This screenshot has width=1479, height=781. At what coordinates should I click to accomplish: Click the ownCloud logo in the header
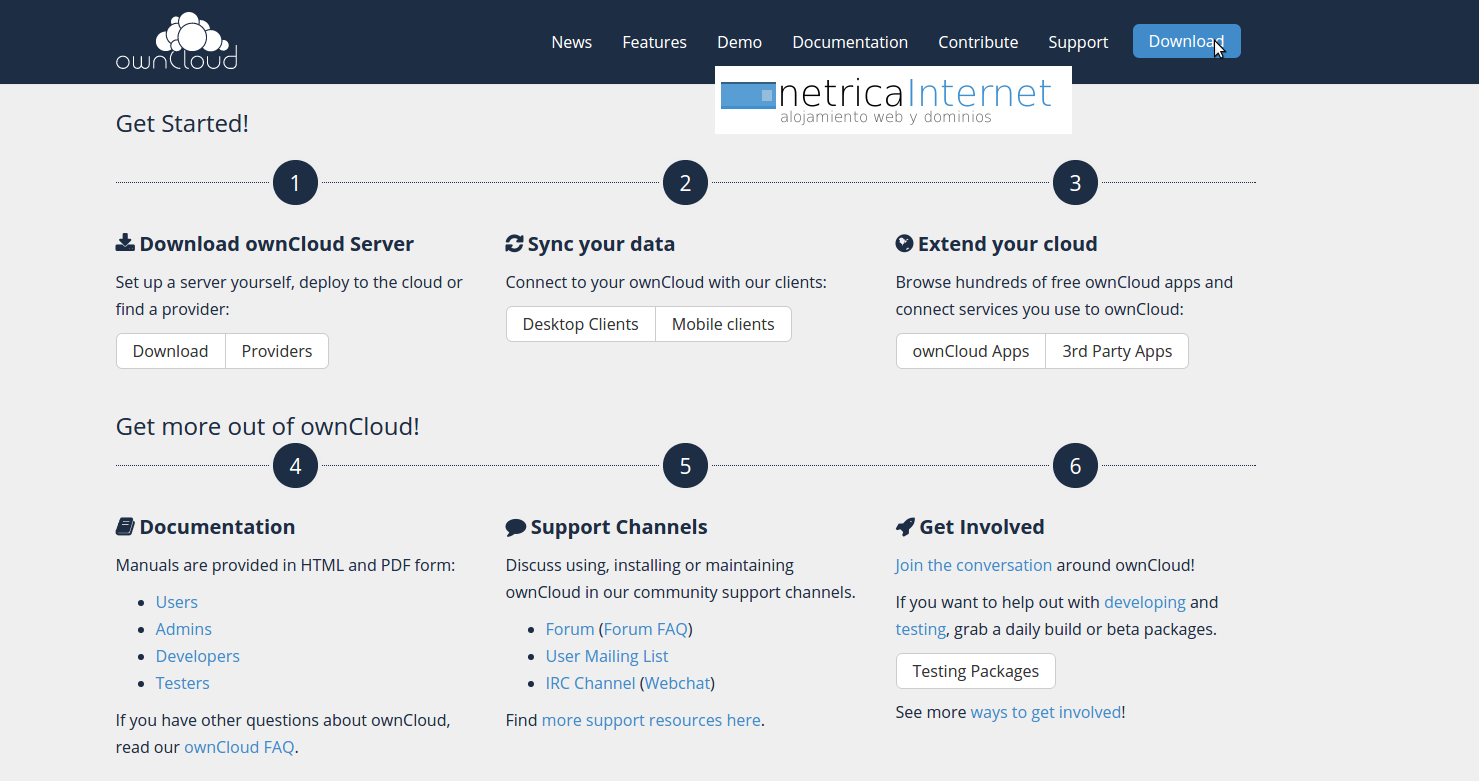tap(177, 42)
